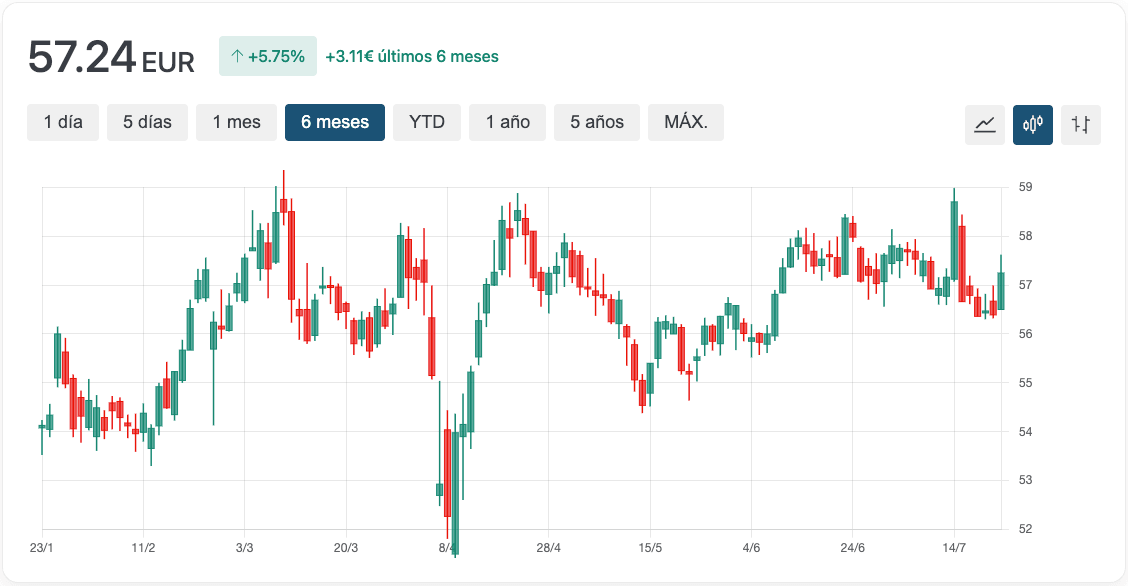The height and width of the screenshot is (586, 1128).
Task: Click the 59 price level on y-axis
Action: pyautogui.click(x=1025, y=187)
